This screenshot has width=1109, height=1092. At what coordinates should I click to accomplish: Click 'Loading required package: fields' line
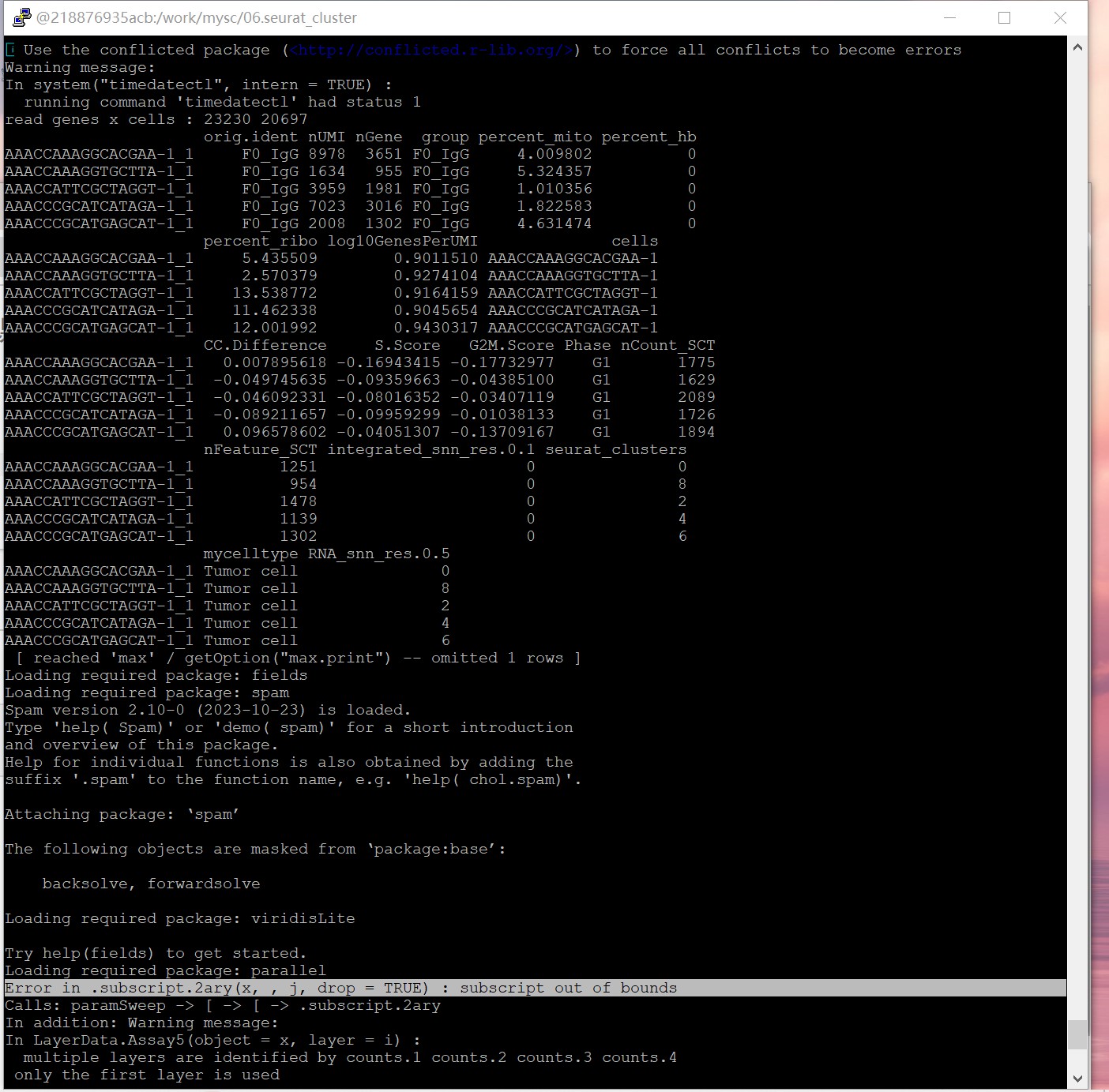point(156,675)
